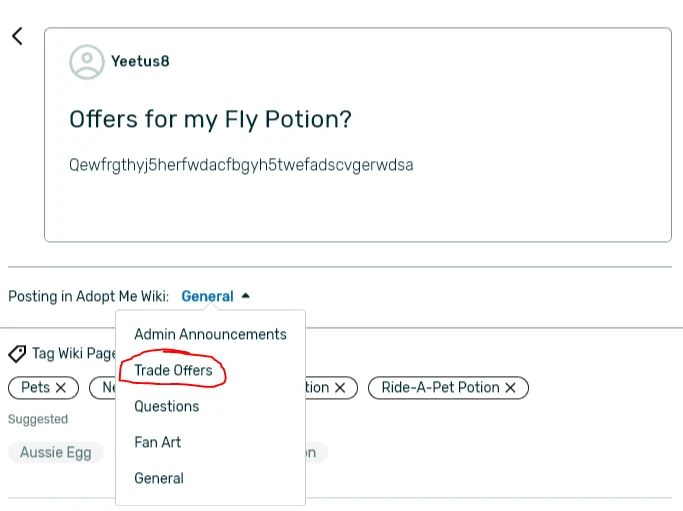
Task: Add the partially hidden suggested tag ending in "on"
Action: 312,452
